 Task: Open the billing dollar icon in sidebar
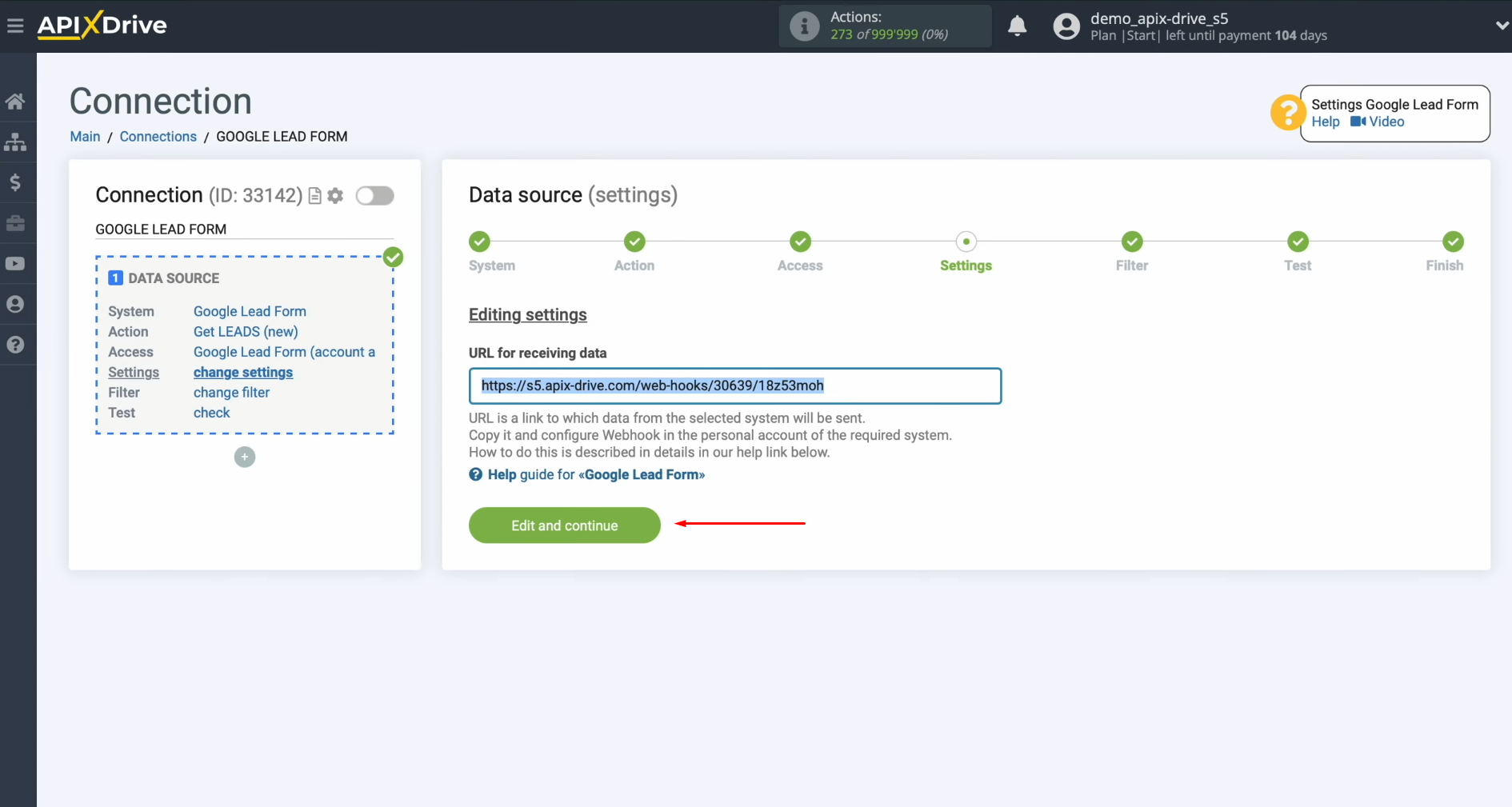pos(16,182)
